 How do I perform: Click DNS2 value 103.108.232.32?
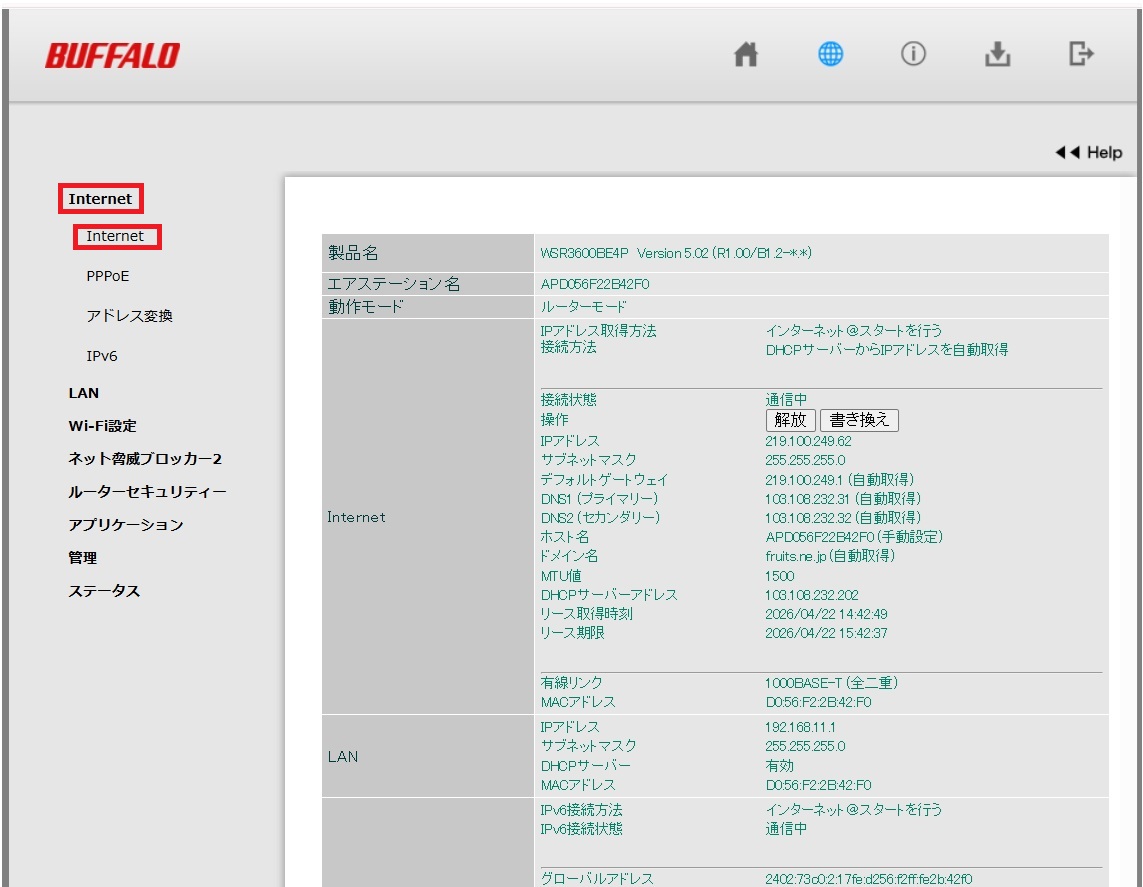pos(843,517)
